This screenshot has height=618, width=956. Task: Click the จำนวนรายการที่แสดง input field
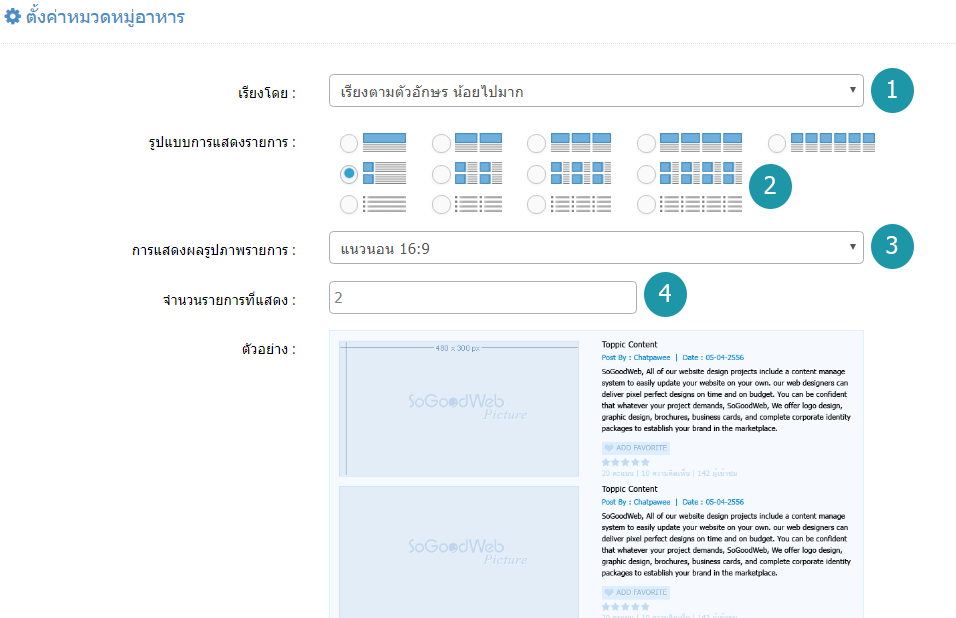click(x=482, y=297)
